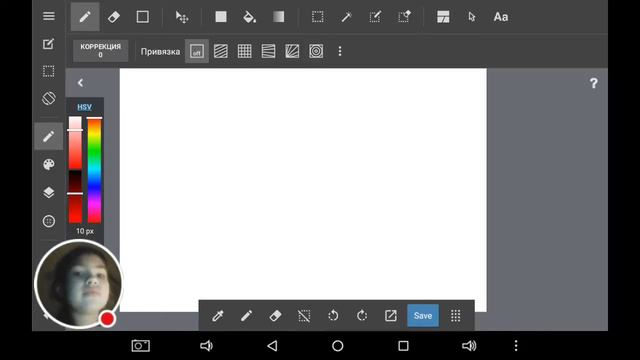Image resolution: width=640 pixels, height=360 pixels.
Task: Open the grid dots menu in bottom toolbar
Action: pos(456,316)
